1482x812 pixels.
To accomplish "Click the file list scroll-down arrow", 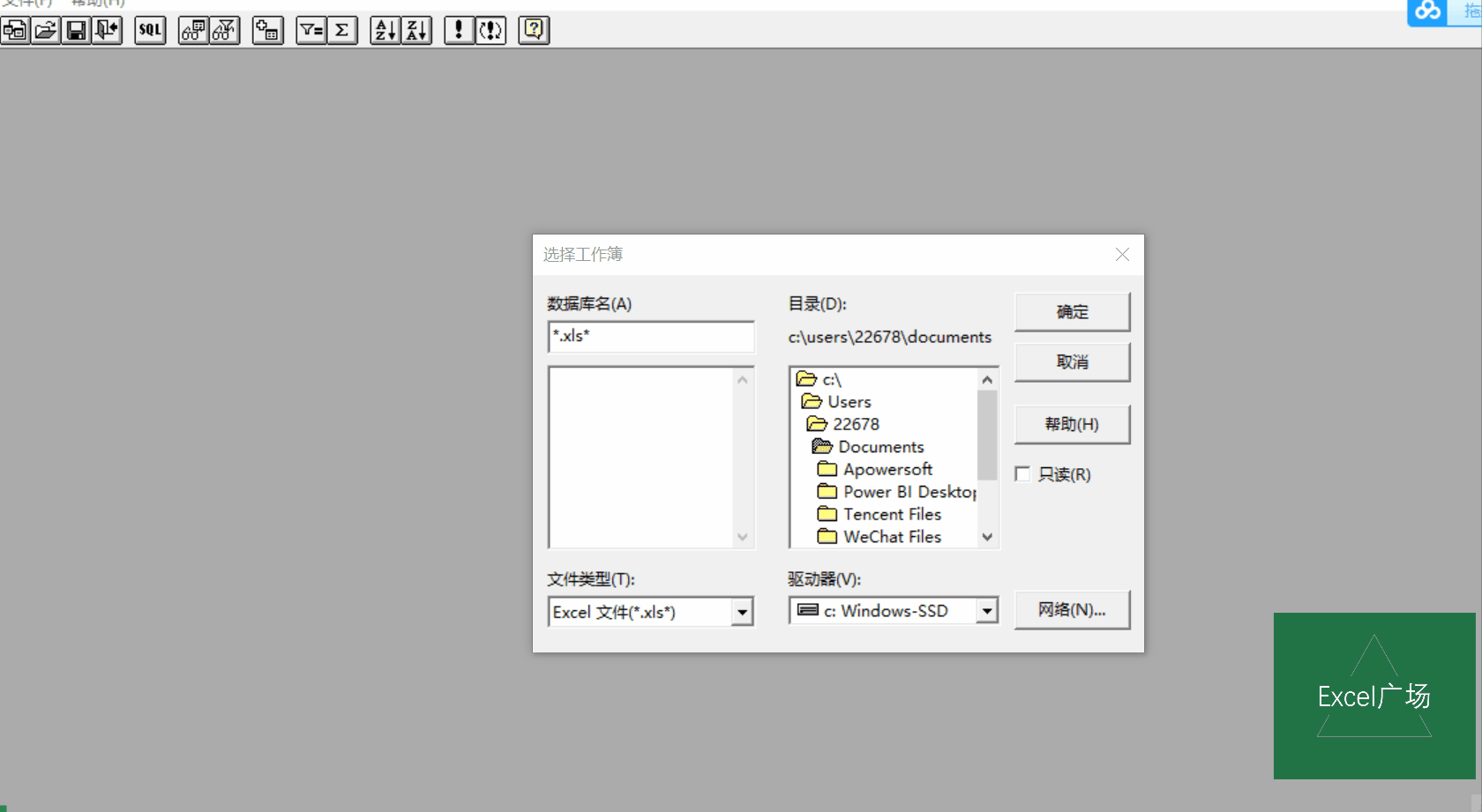I will (743, 537).
